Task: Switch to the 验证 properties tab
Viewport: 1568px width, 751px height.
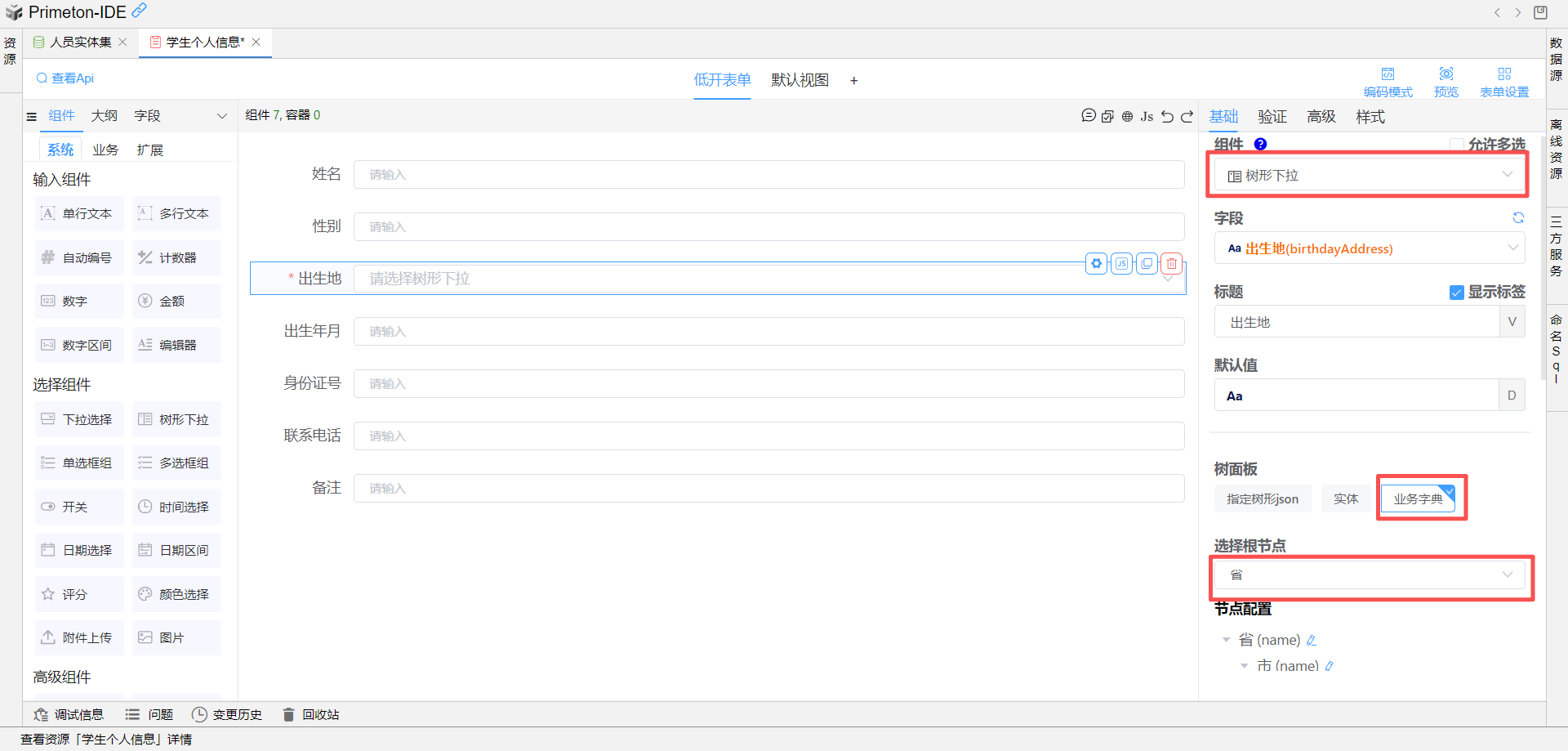Action: 1272,117
